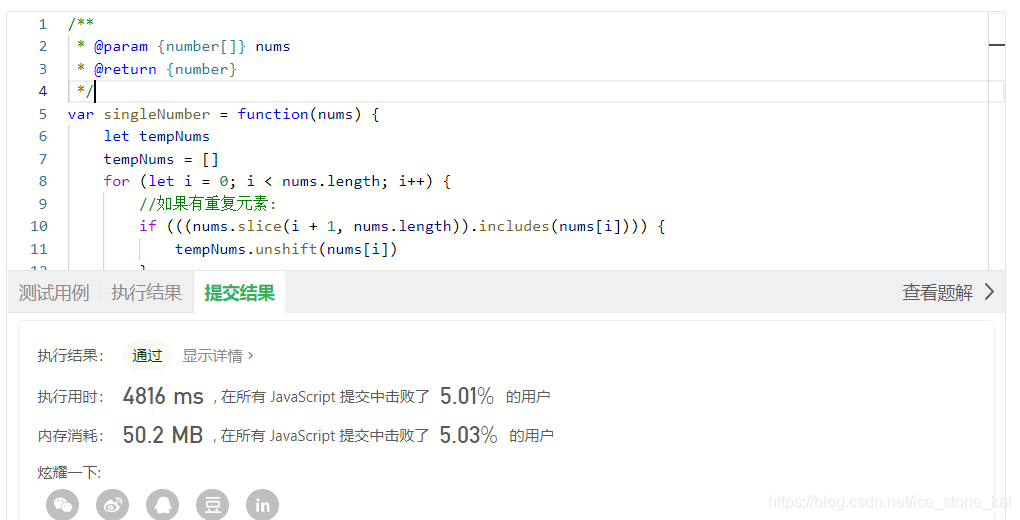
Task: Click line number 8 in gutter
Action: [43, 181]
